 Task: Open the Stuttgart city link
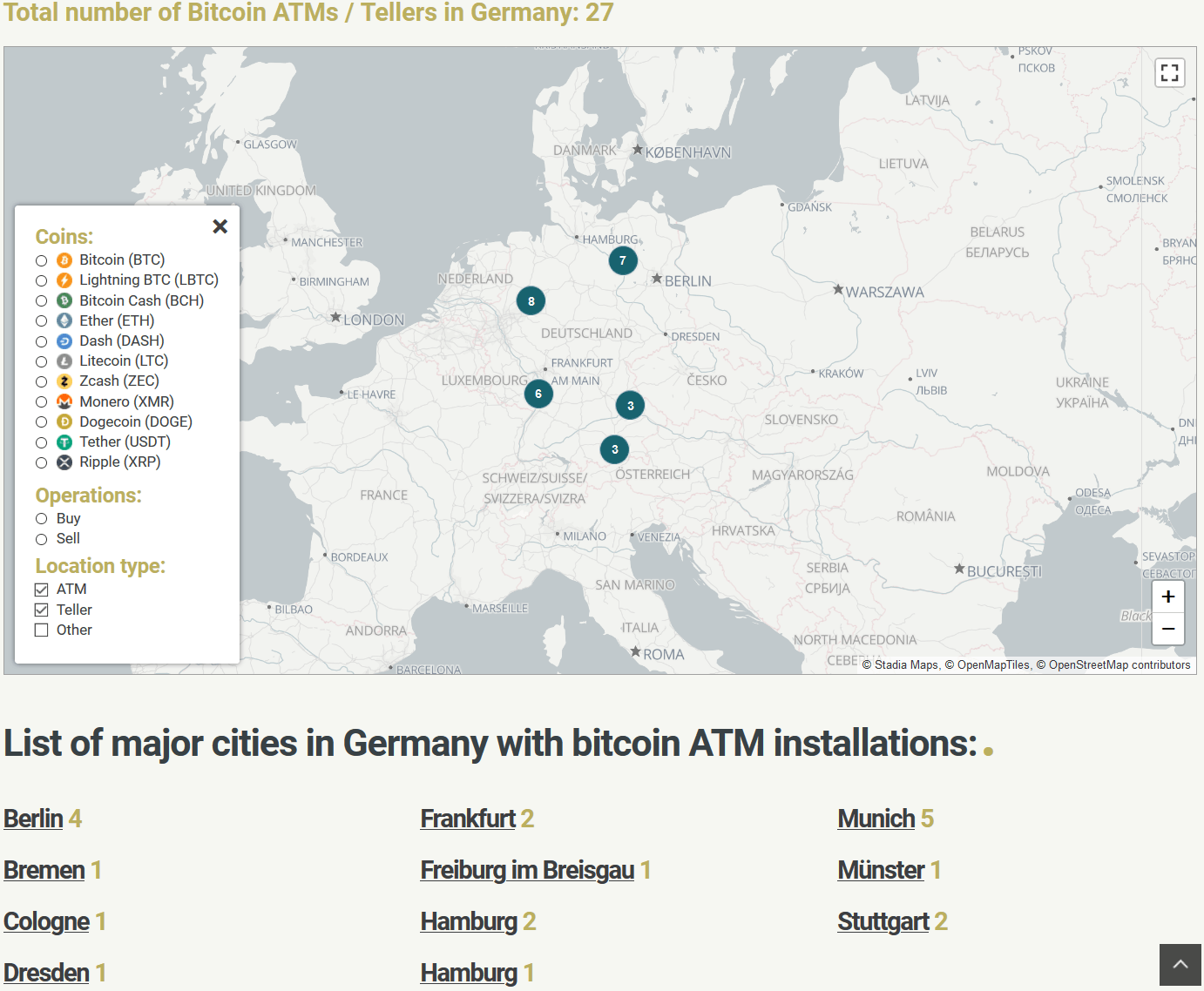[x=883, y=921]
